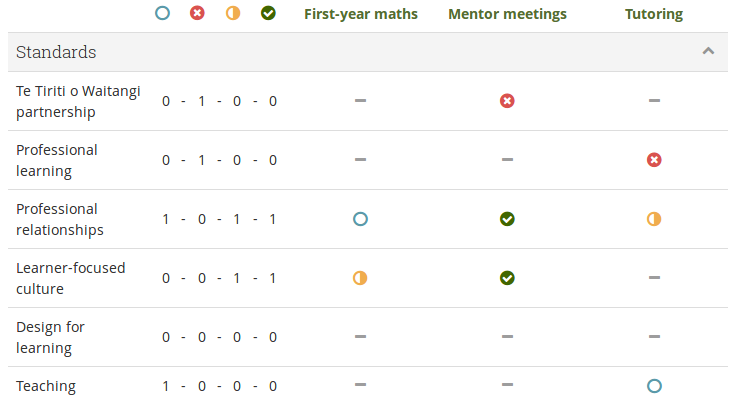Image resolution: width=739 pixels, height=407 pixels.
Task: Click blue circle for Teaching Tutoring
Action: click(654, 386)
